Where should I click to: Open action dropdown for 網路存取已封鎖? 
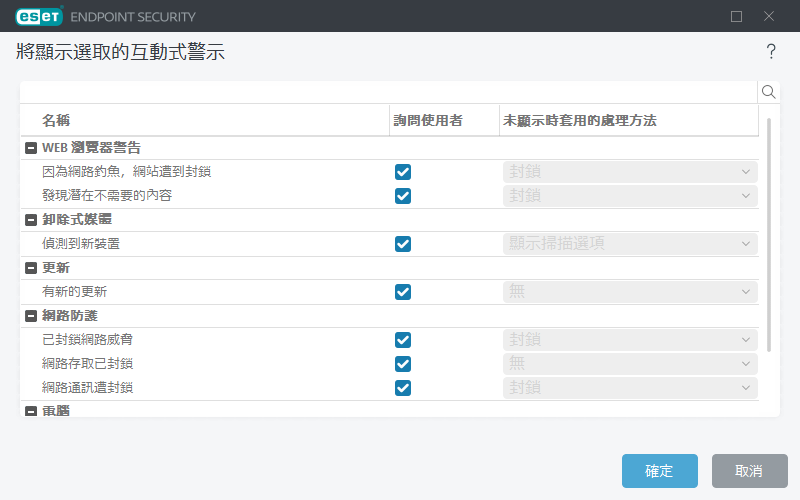tap(629, 364)
